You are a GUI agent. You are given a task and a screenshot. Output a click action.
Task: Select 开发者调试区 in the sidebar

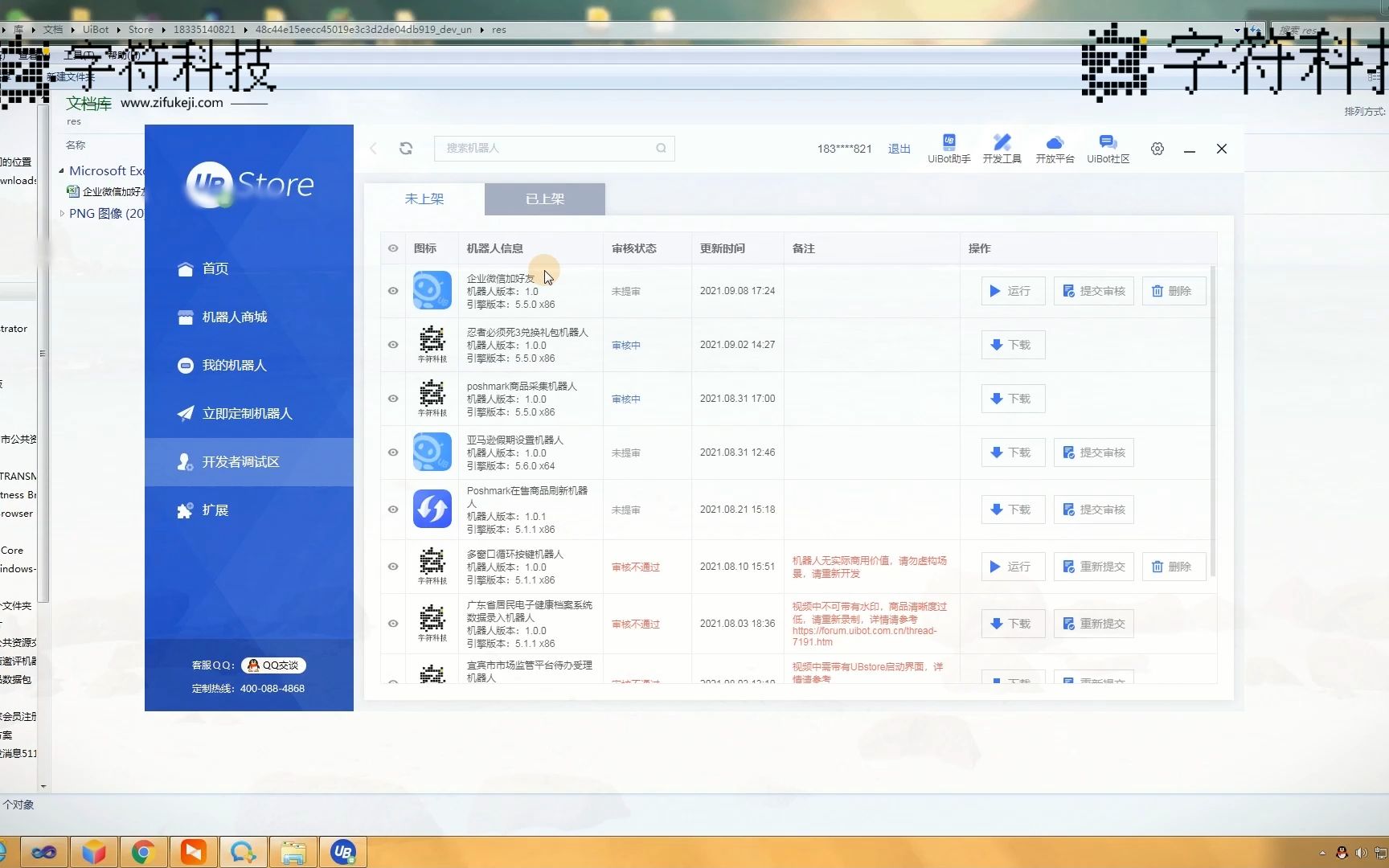coord(249,461)
